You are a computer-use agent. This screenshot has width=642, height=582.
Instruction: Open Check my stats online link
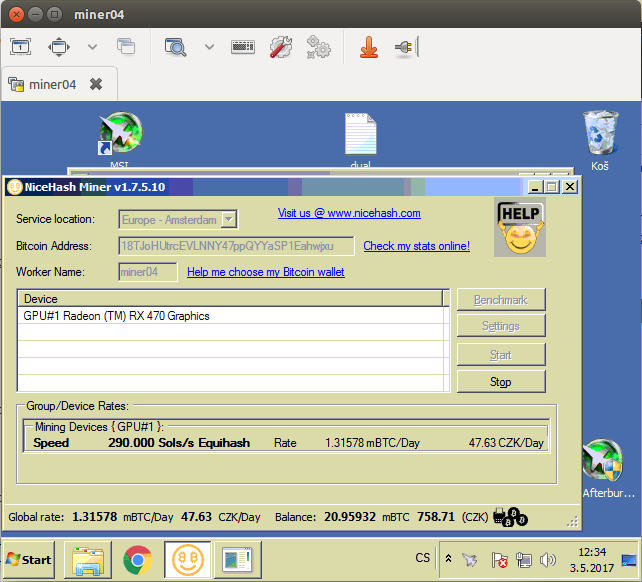click(416, 246)
